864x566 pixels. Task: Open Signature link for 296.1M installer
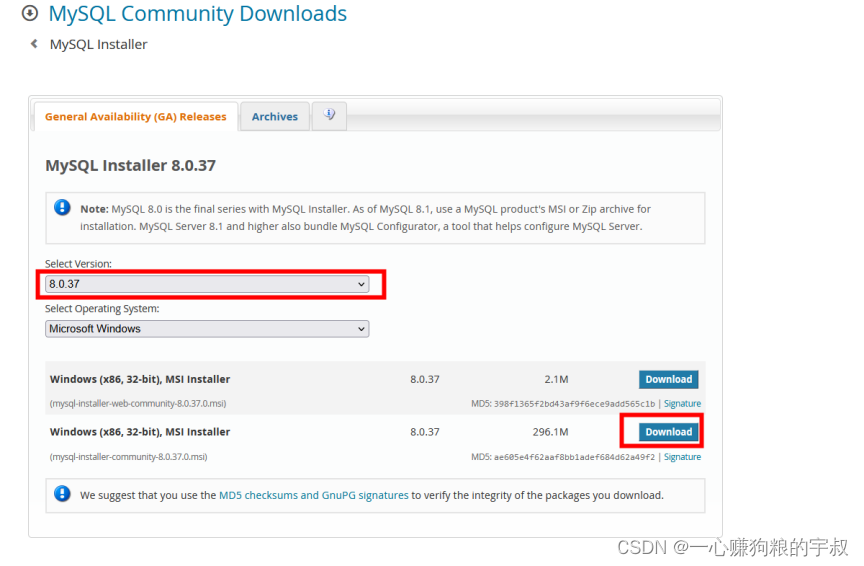click(x=682, y=456)
